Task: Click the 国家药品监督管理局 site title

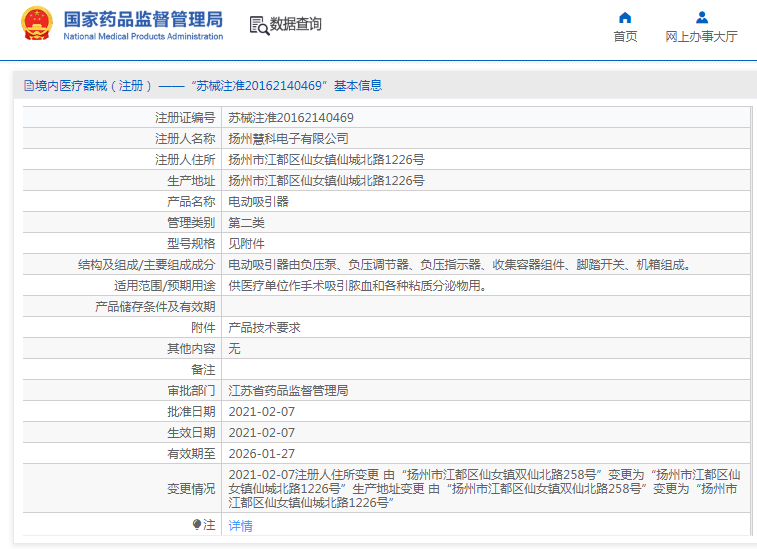Action: click(x=143, y=19)
